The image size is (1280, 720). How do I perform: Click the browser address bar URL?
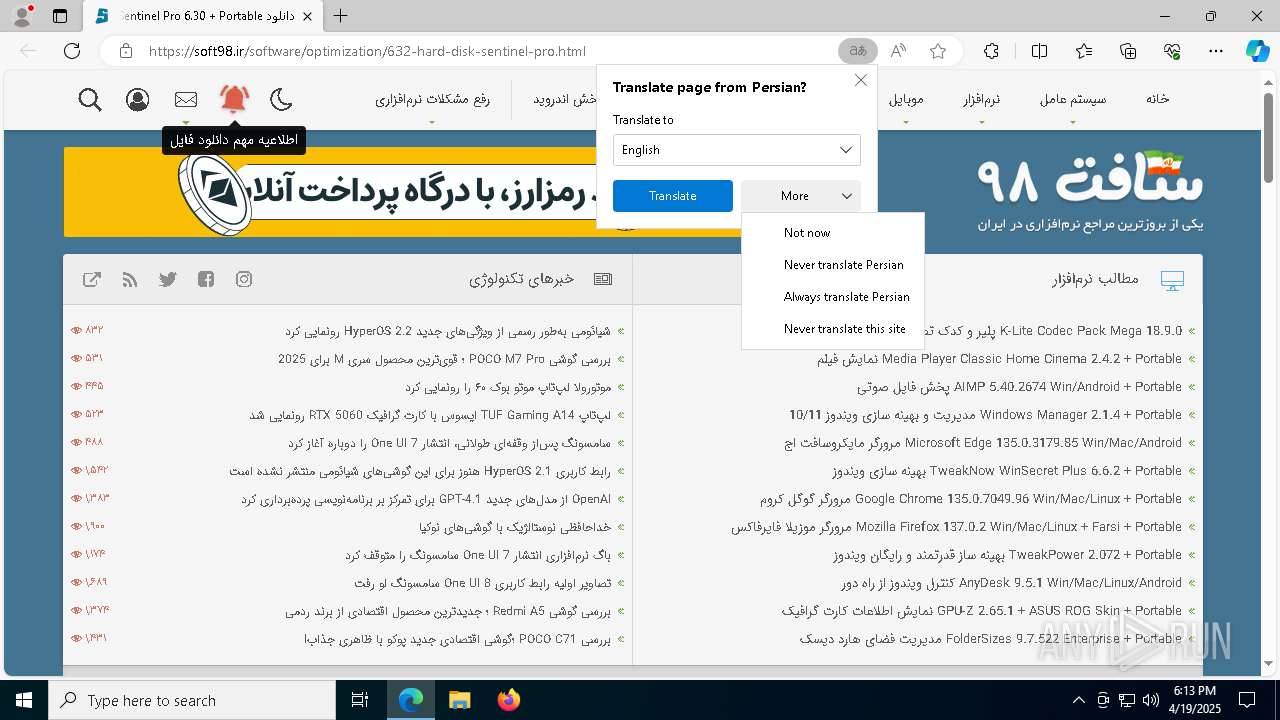pos(367,51)
